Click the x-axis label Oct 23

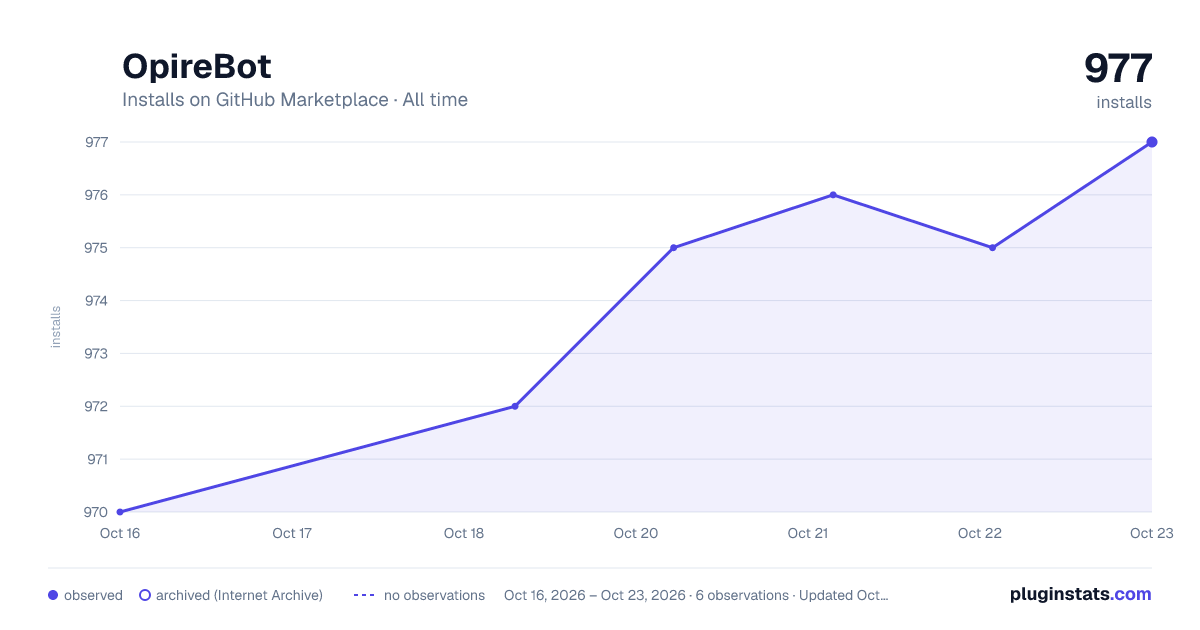pos(1150,533)
